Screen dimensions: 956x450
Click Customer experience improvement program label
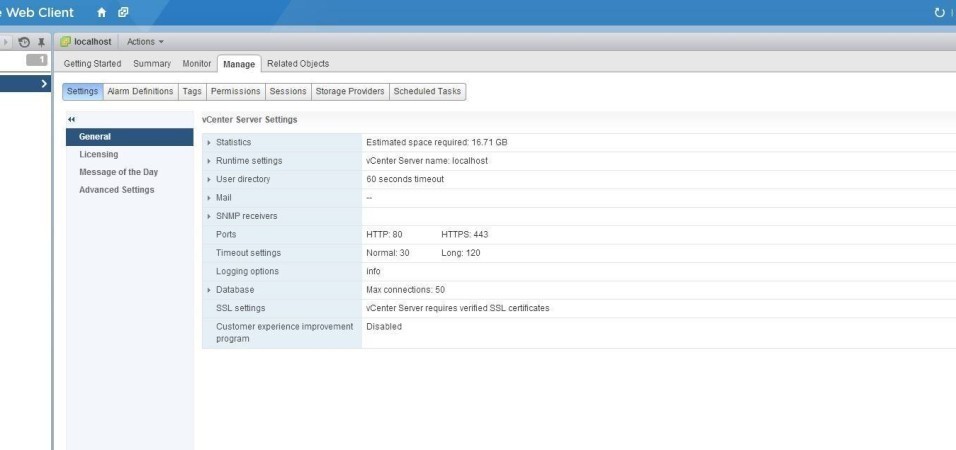point(285,333)
